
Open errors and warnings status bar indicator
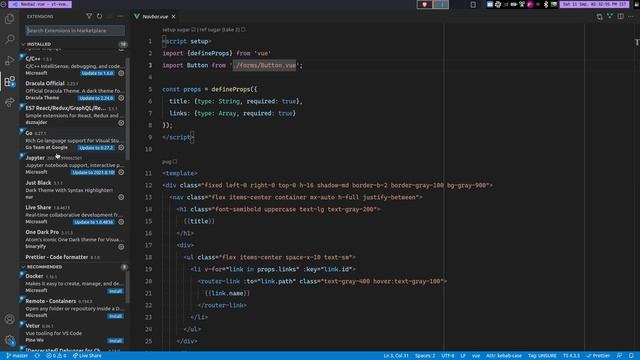[56, 356]
